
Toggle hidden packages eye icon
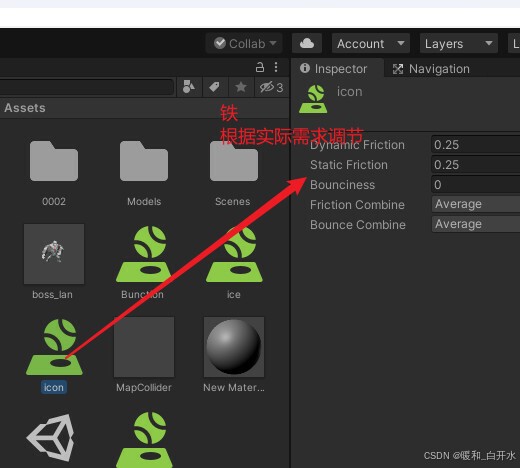pyautogui.click(x=271, y=87)
